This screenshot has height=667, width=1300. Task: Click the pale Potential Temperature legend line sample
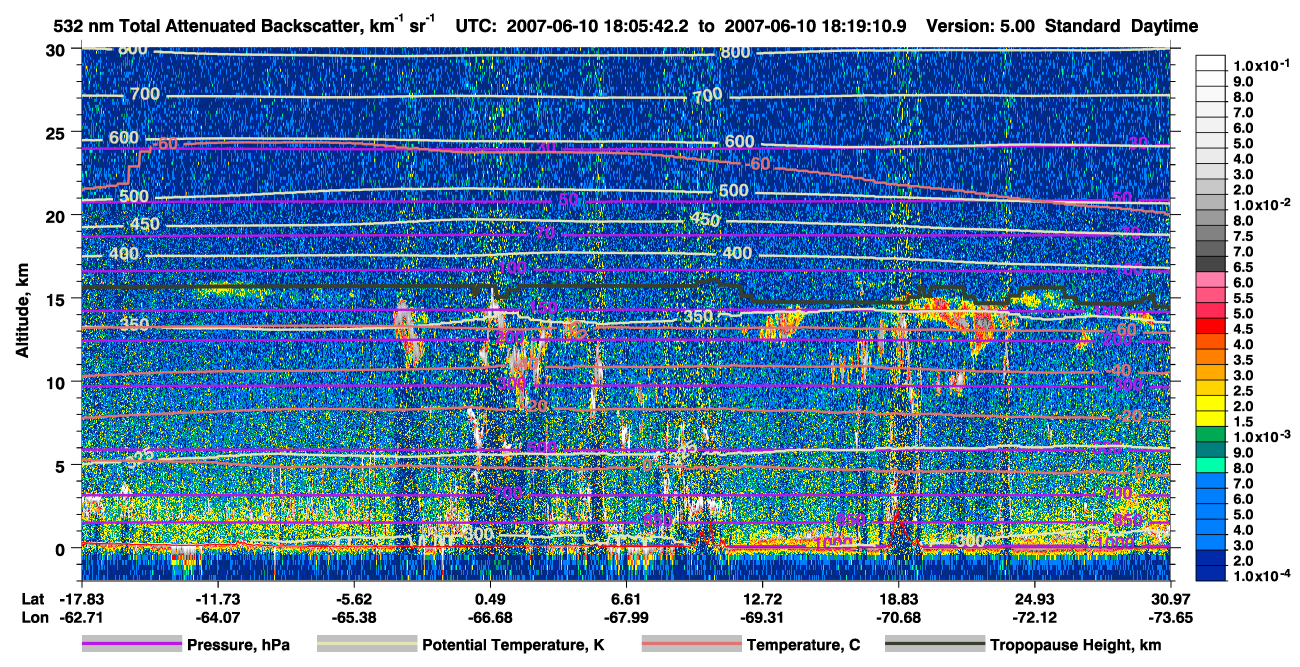pyautogui.click(x=366, y=645)
